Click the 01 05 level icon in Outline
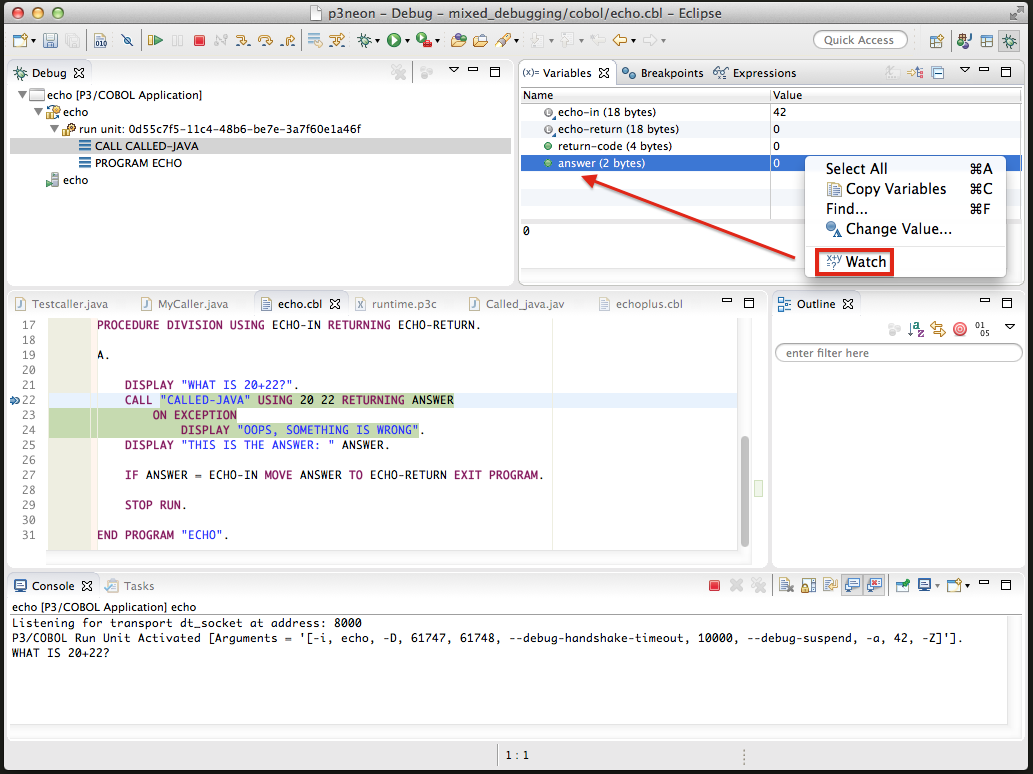 click(x=982, y=329)
